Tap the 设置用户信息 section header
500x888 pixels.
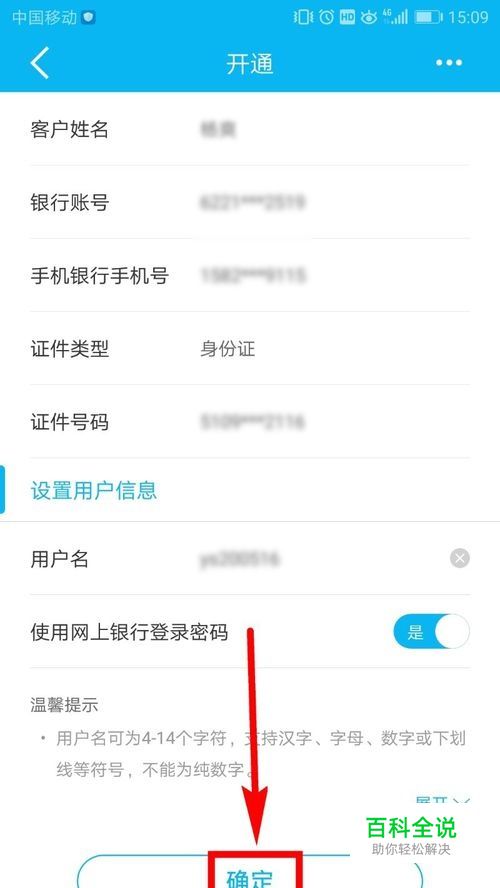(x=93, y=490)
